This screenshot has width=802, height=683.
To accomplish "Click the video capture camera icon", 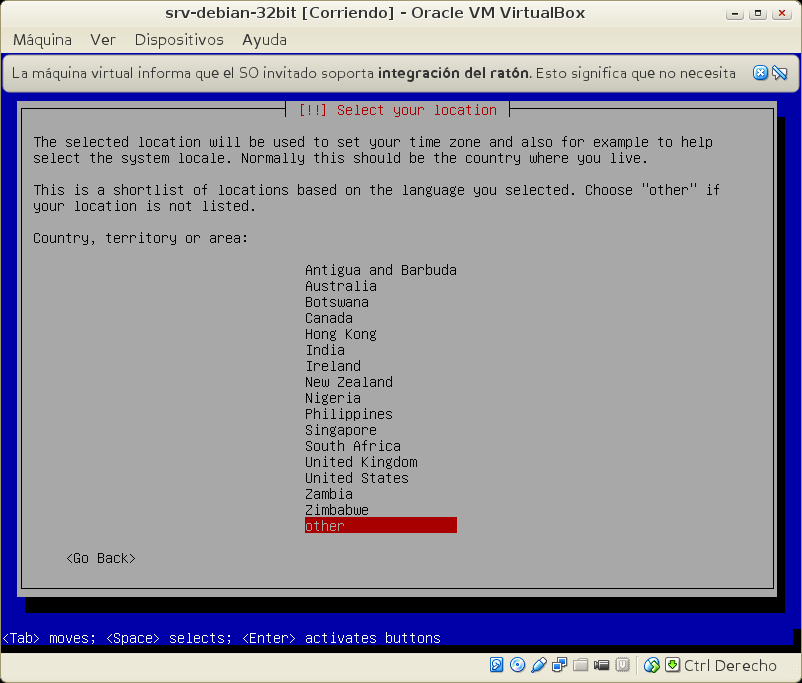I will tap(602, 665).
